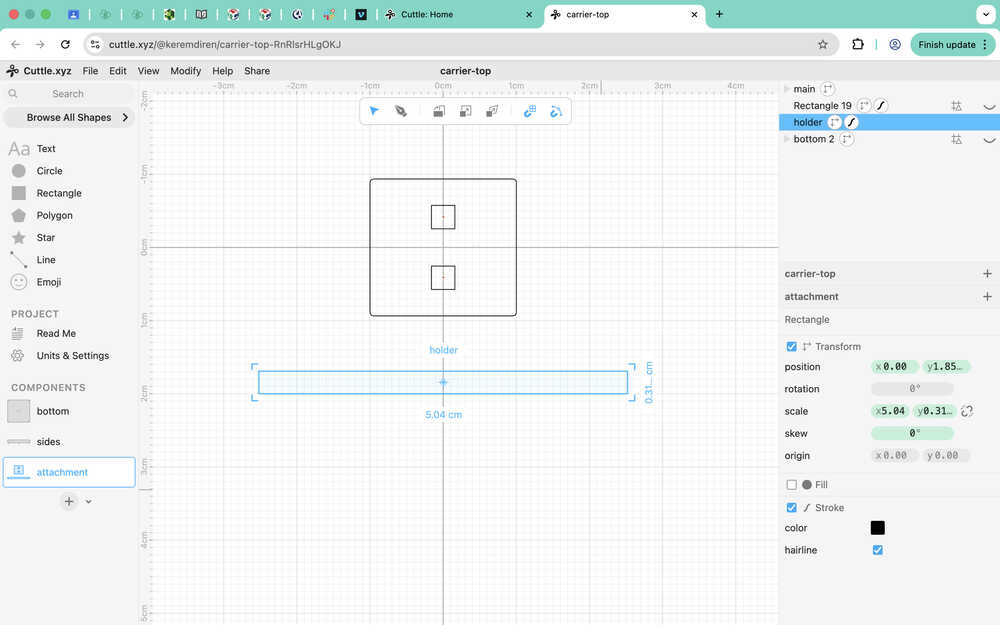Click the rotation value field
This screenshot has height=625, width=1000.
coord(912,388)
